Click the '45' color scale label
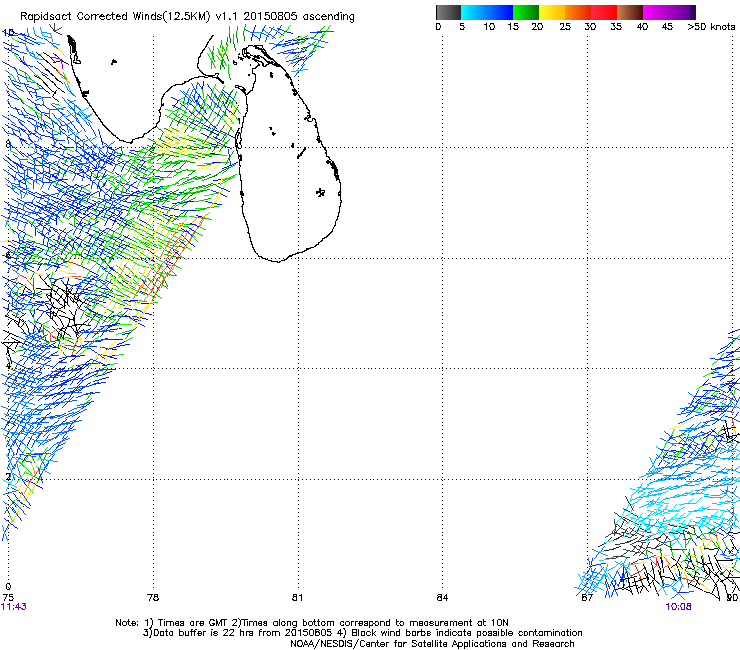The height and width of the screenshot is (650, 740). pos(667,27)
